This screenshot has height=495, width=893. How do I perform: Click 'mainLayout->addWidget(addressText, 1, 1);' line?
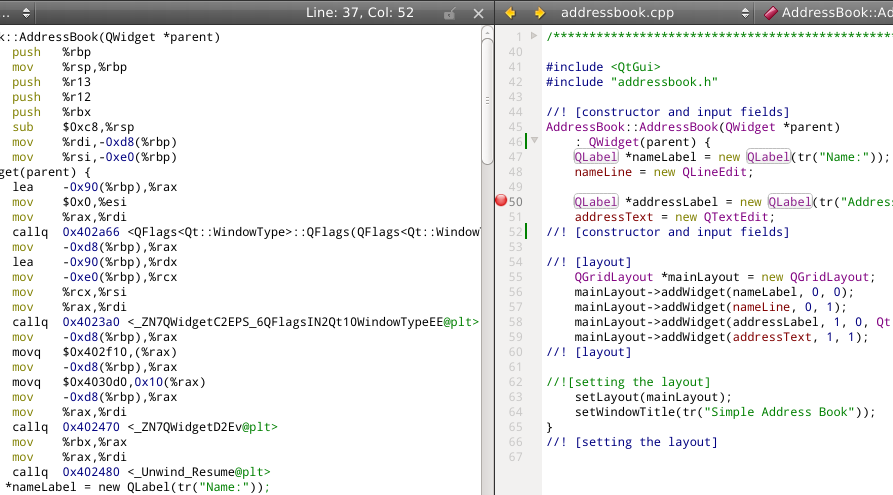coord(721,337)
